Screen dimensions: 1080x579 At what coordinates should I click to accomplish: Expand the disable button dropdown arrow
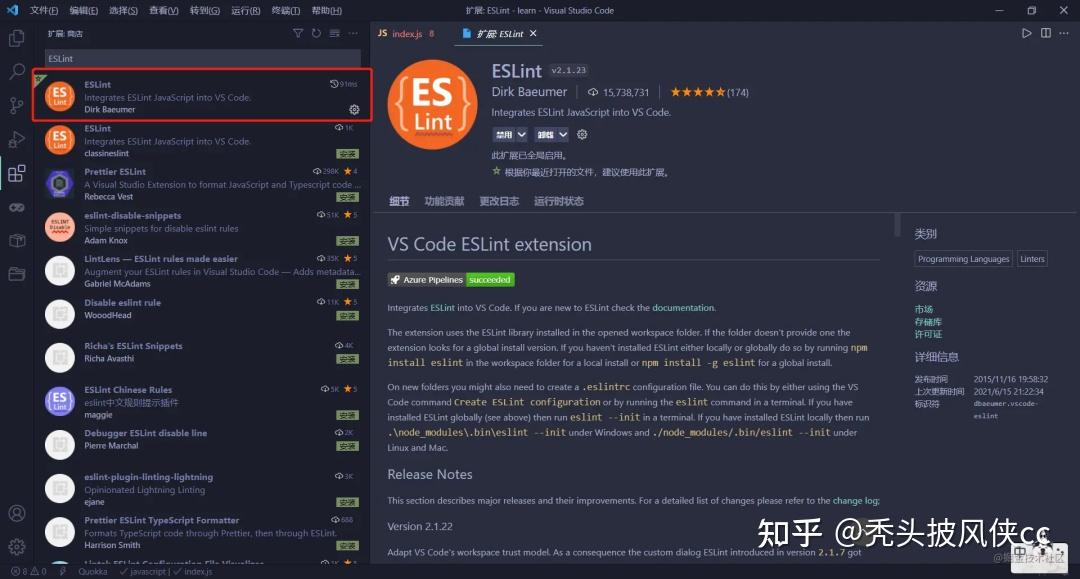click(x=521, y=134)
